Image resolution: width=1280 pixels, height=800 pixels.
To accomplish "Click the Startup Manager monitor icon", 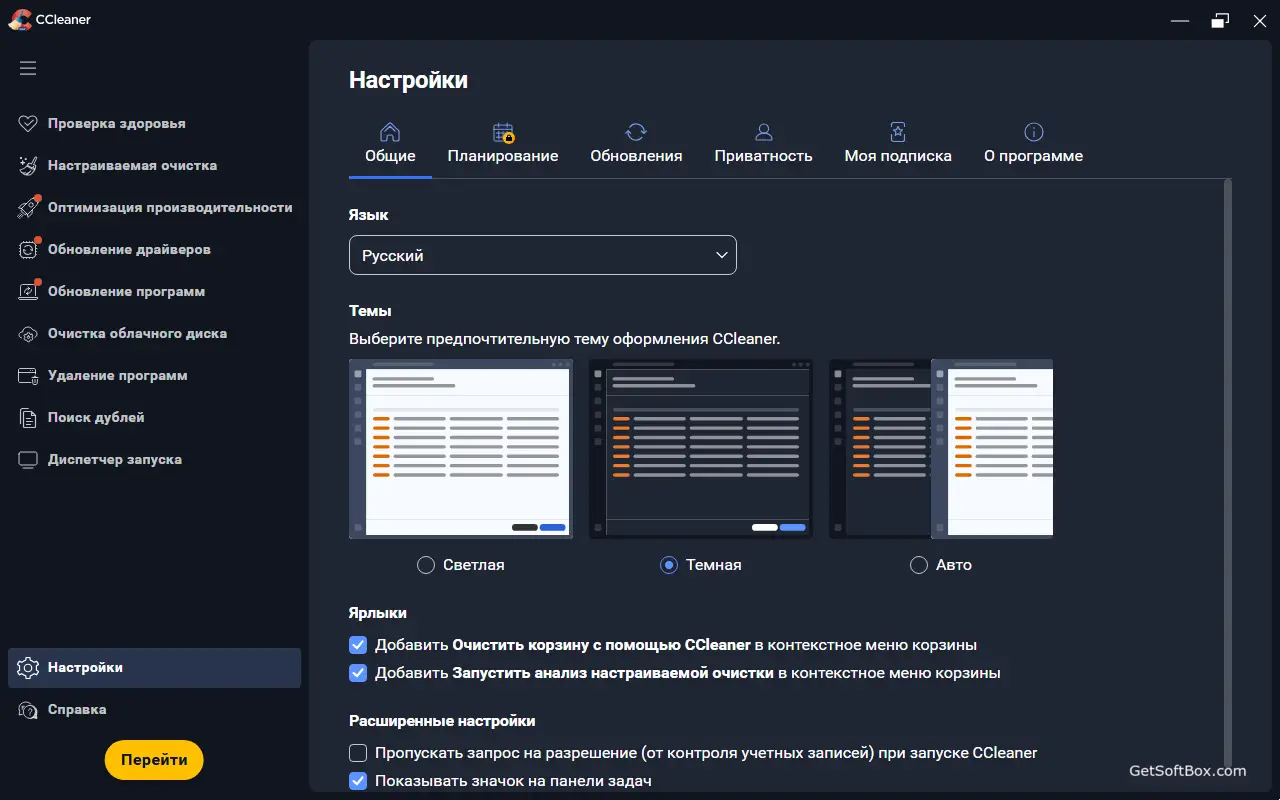I will point(28,460).
